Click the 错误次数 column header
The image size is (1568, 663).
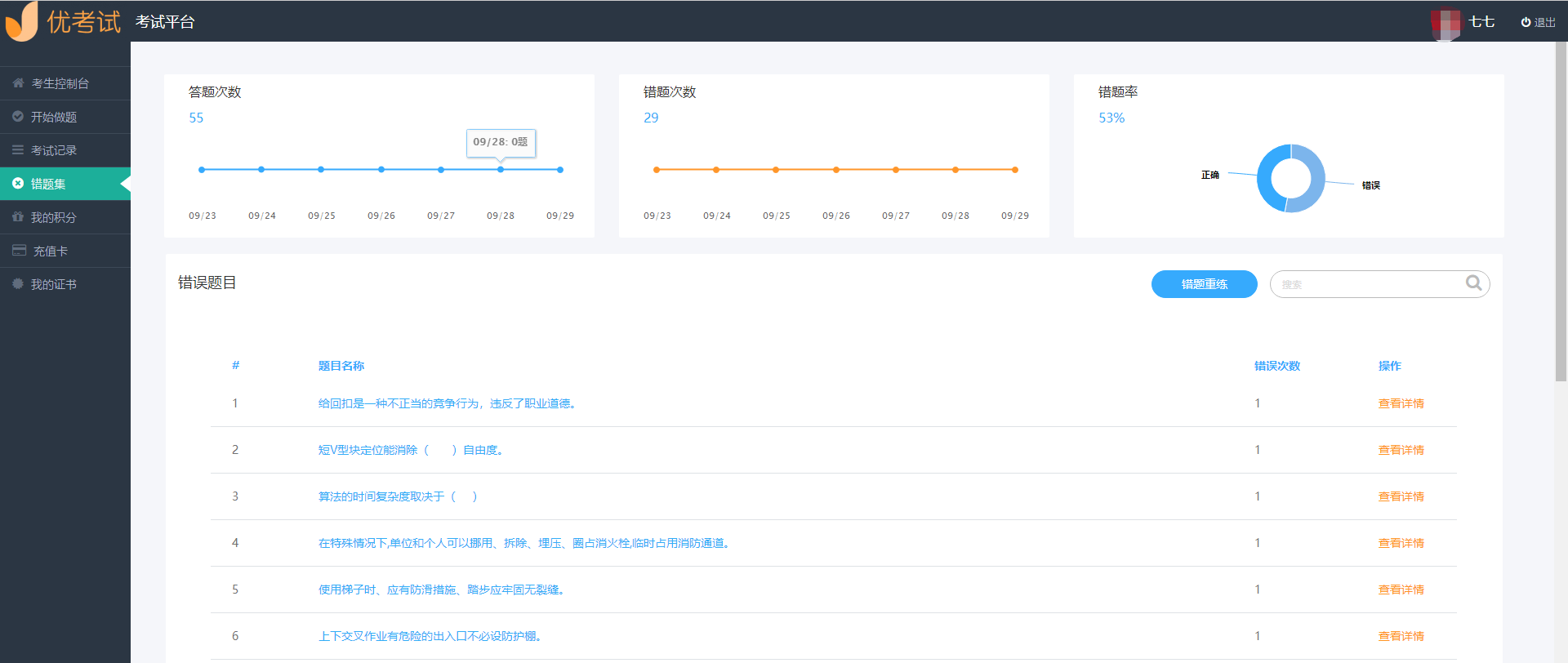[1277, 366]
